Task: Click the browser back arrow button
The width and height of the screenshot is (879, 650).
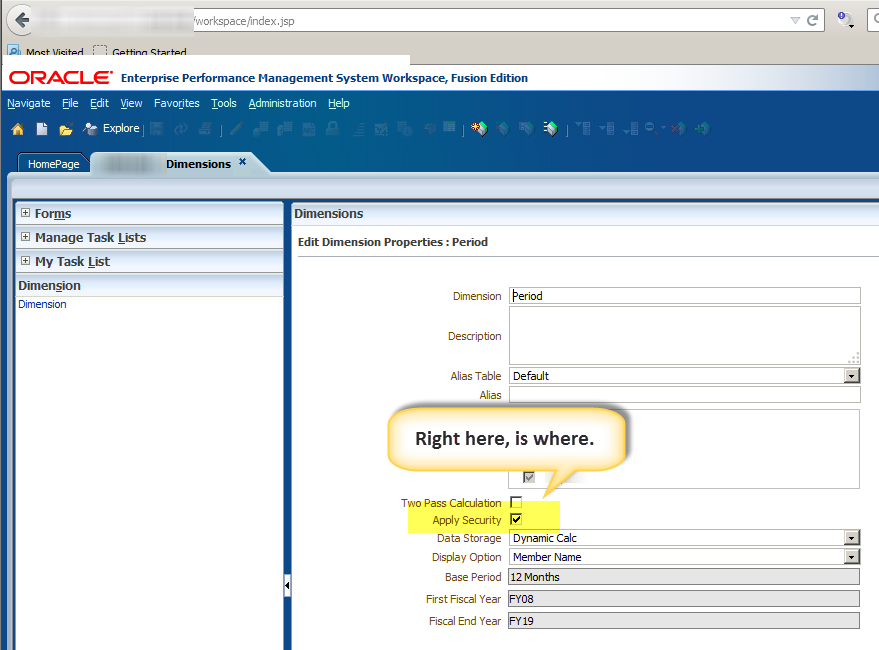Action: click(21, 20)
